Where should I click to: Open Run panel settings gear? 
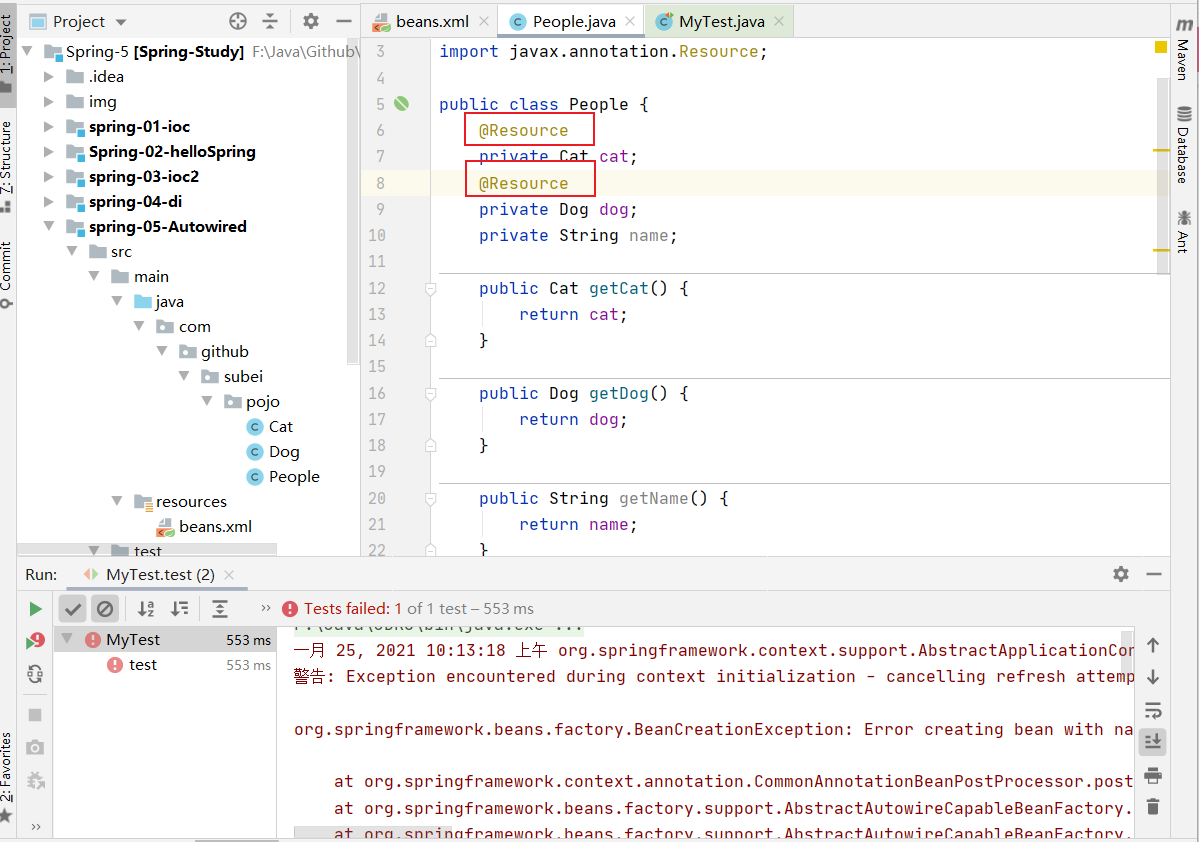click(x=1121, y=574)
